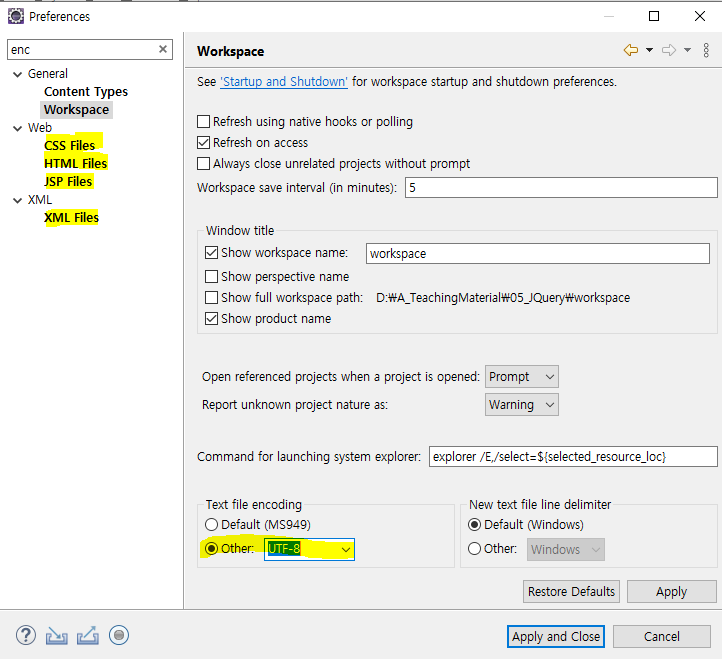This screenshot has width=722, height=659.
Task: Select Content Types in the tree
Action: point(86,92)
